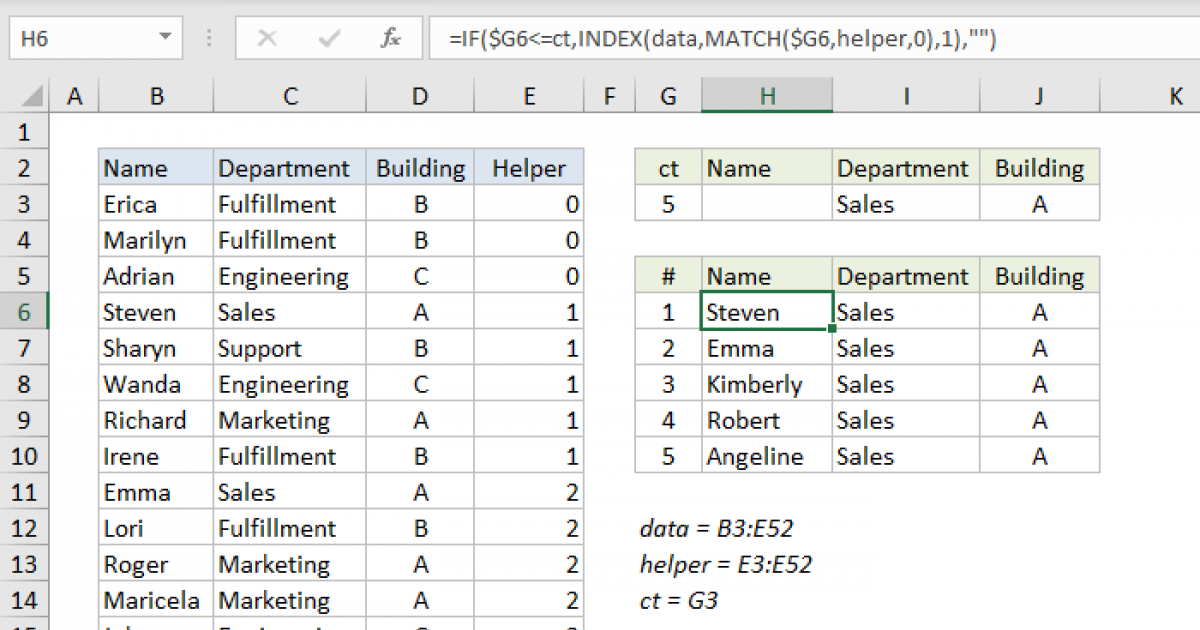This screenshot has width=1200, height=630.
Task: Select row 1 header
Action: 25,132
